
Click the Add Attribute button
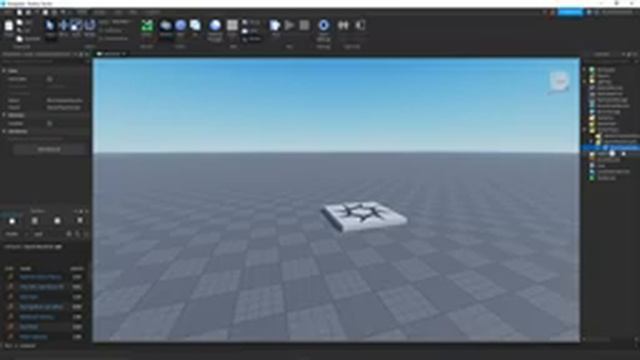[49, 149]
